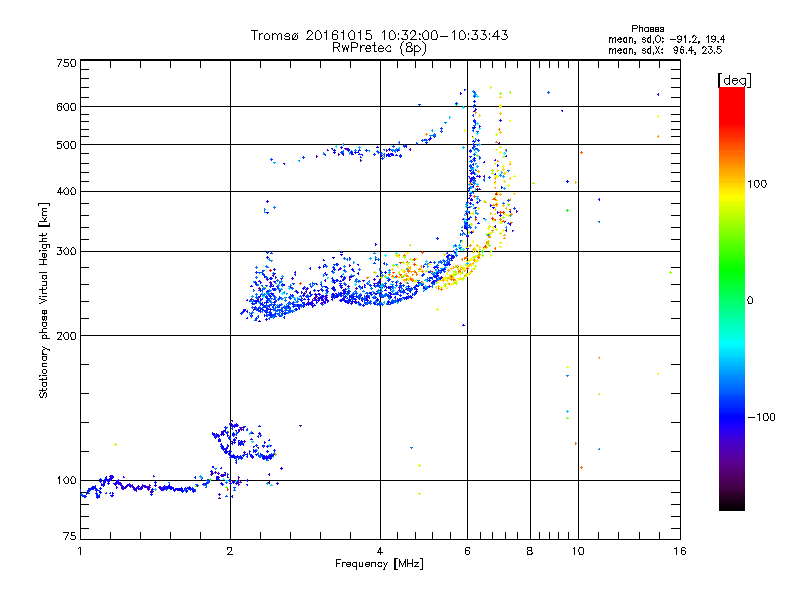
Task: Click the 'Phases' header text
Action: point(647,29)
